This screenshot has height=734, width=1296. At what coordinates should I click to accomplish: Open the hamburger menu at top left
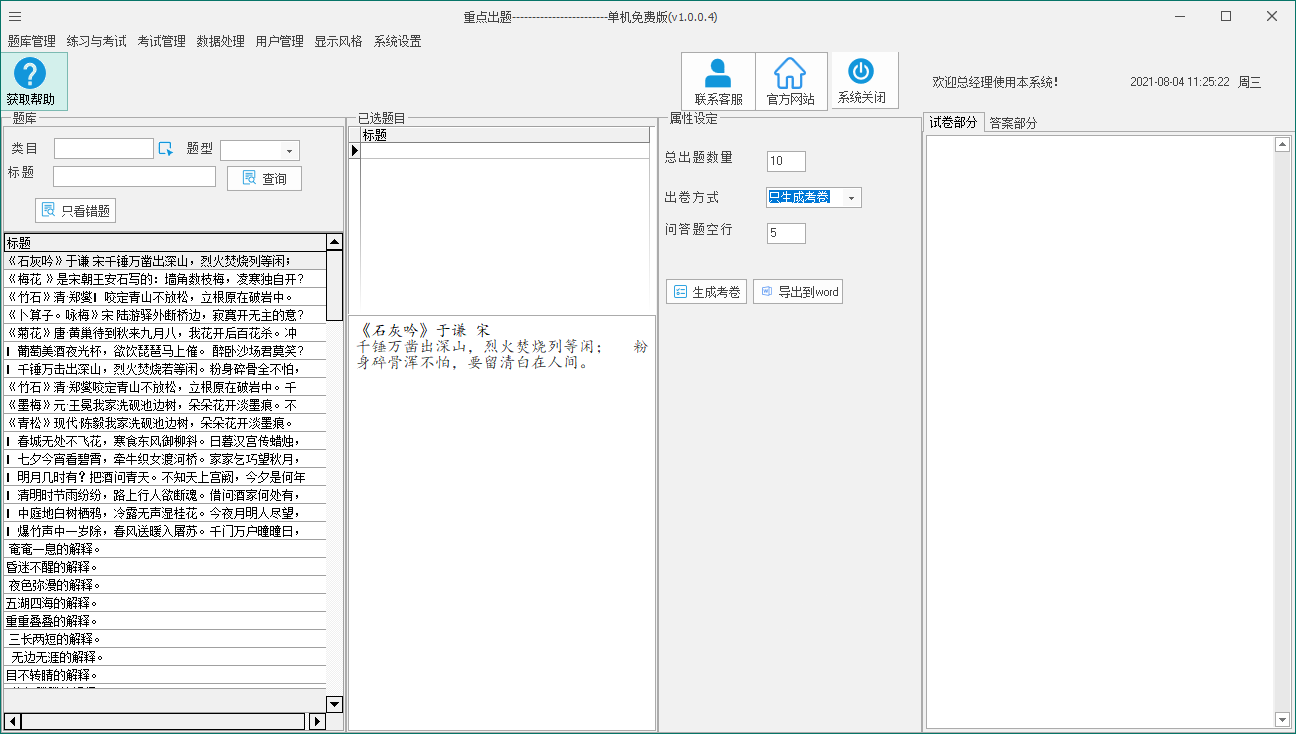[x=14, y=16]
